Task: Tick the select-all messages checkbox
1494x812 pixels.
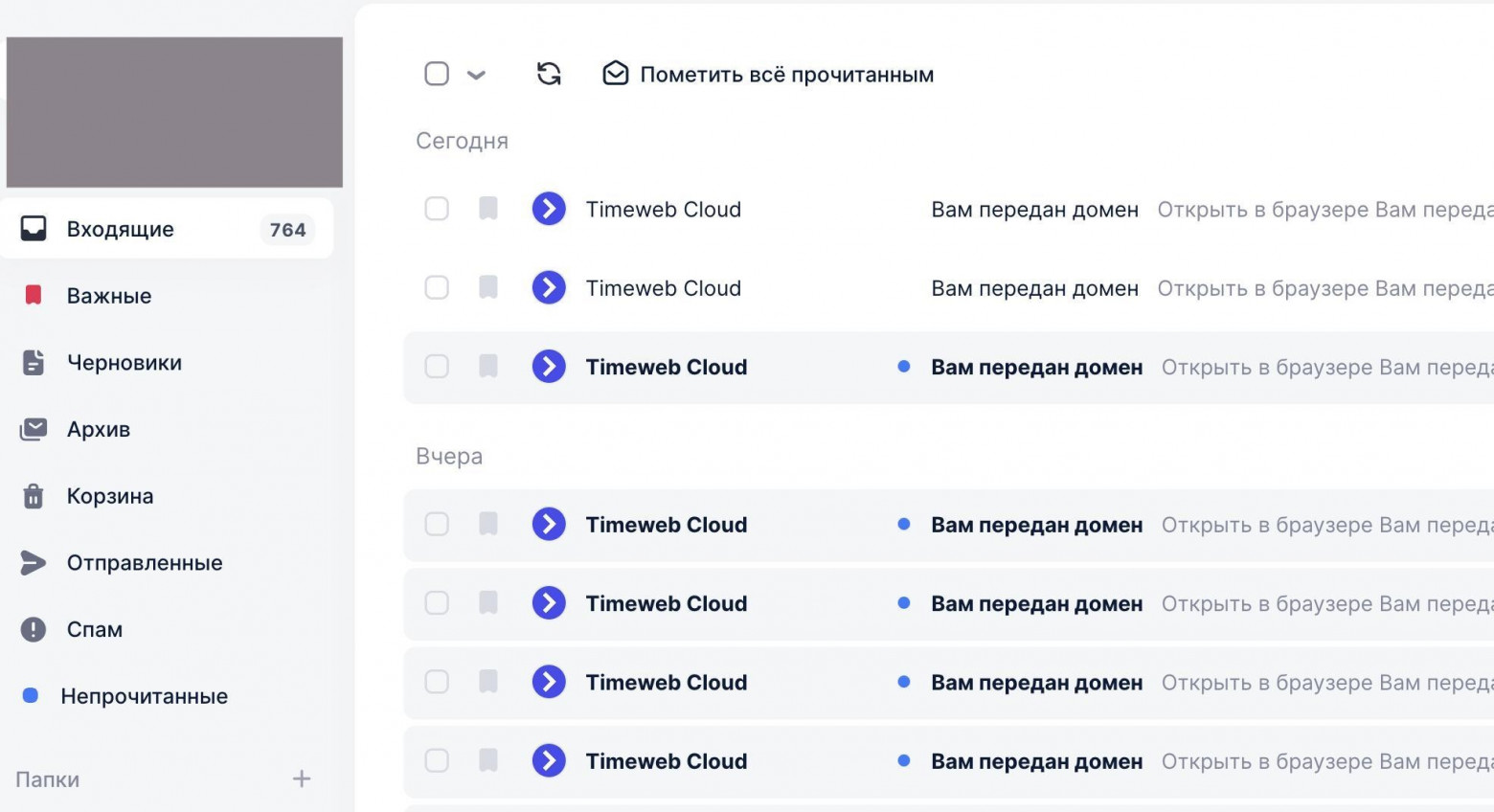Action: (438, 73)
